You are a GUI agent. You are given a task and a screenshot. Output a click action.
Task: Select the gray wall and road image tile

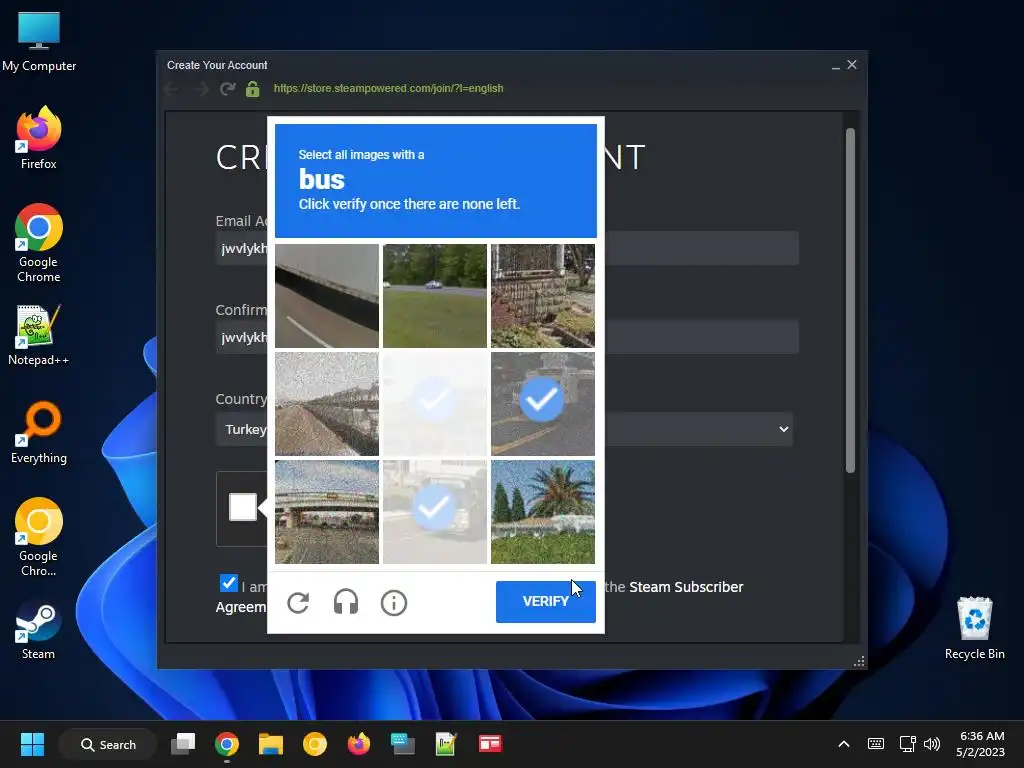pyautogui.click(x=327, y=296)
